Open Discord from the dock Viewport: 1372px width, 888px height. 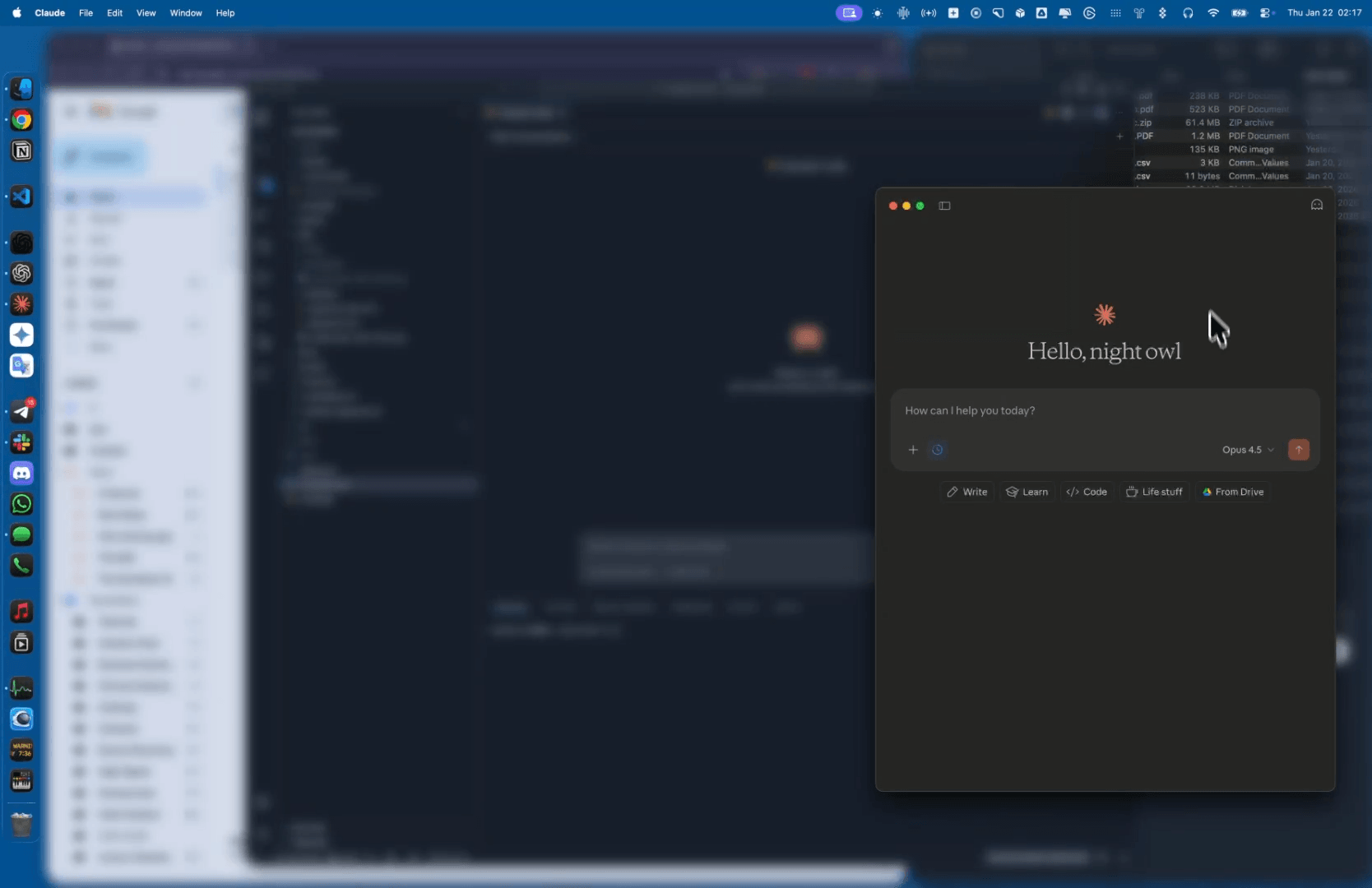click(x=22, y=473)
